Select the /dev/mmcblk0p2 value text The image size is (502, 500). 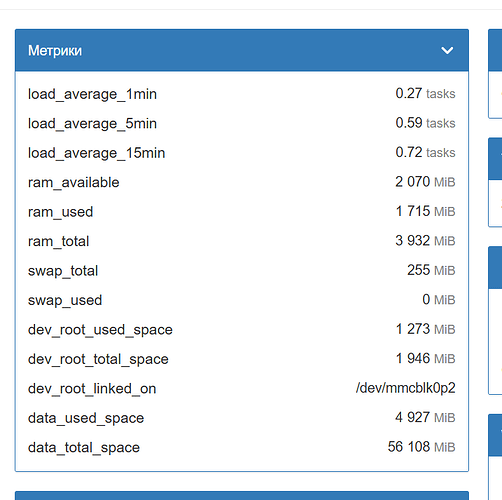coord(406,388)
